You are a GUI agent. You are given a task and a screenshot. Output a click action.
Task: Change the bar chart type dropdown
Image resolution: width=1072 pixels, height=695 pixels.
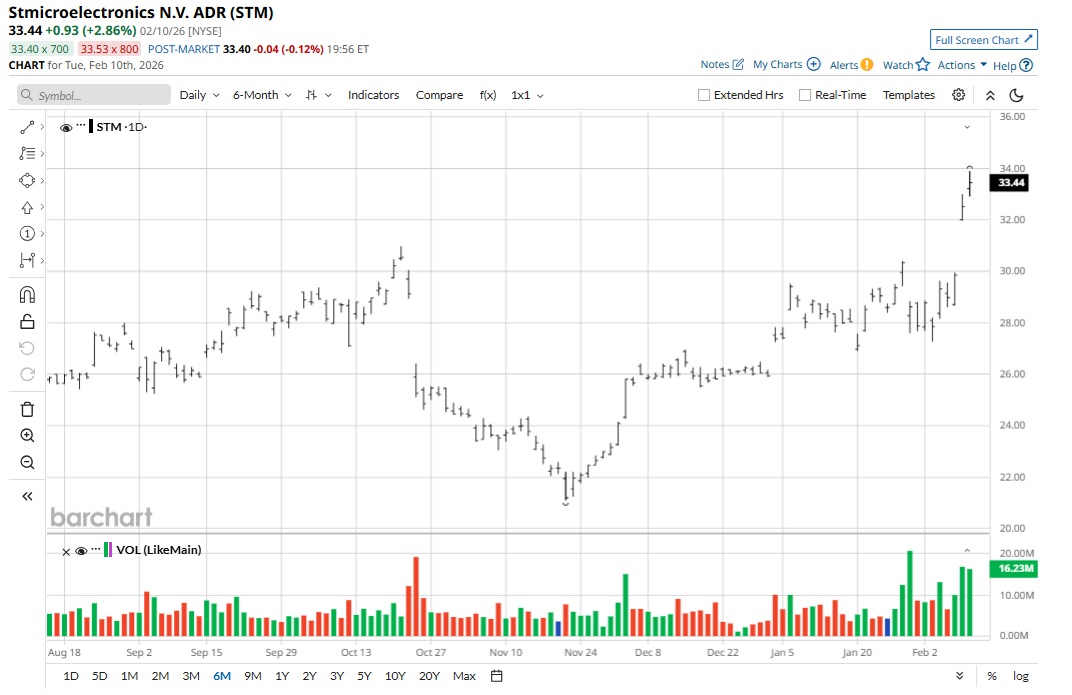pyautogui.click(x=319, y=95)
